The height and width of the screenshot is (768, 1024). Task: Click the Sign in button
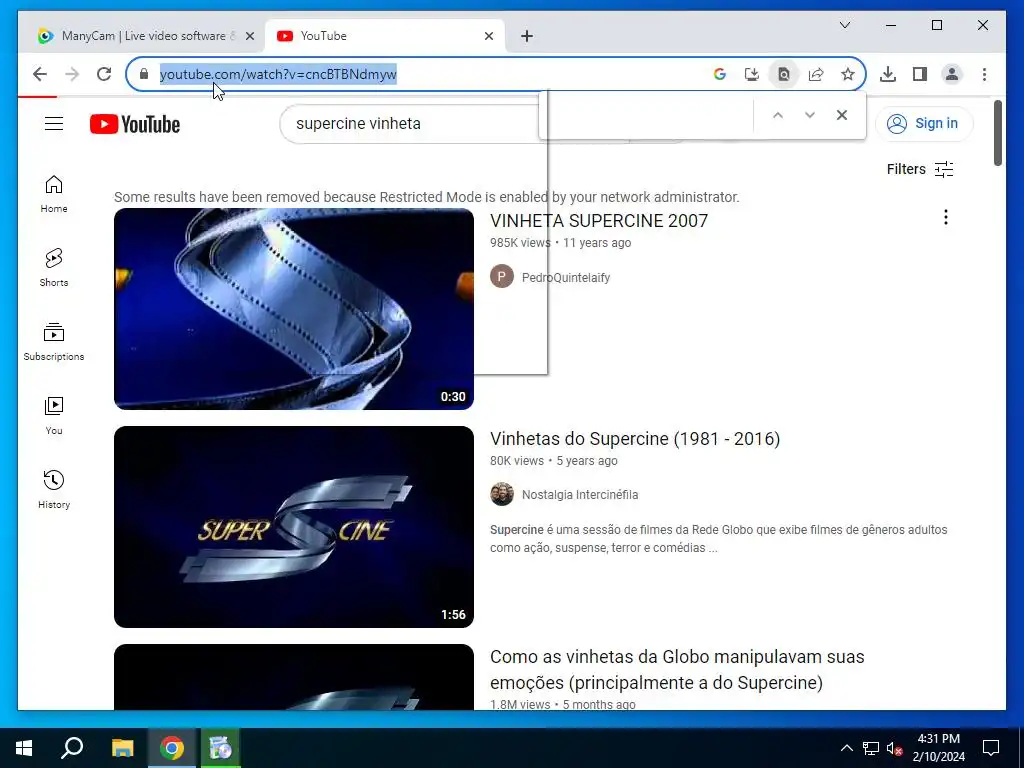pyautogui.click(x=924, y=123)
